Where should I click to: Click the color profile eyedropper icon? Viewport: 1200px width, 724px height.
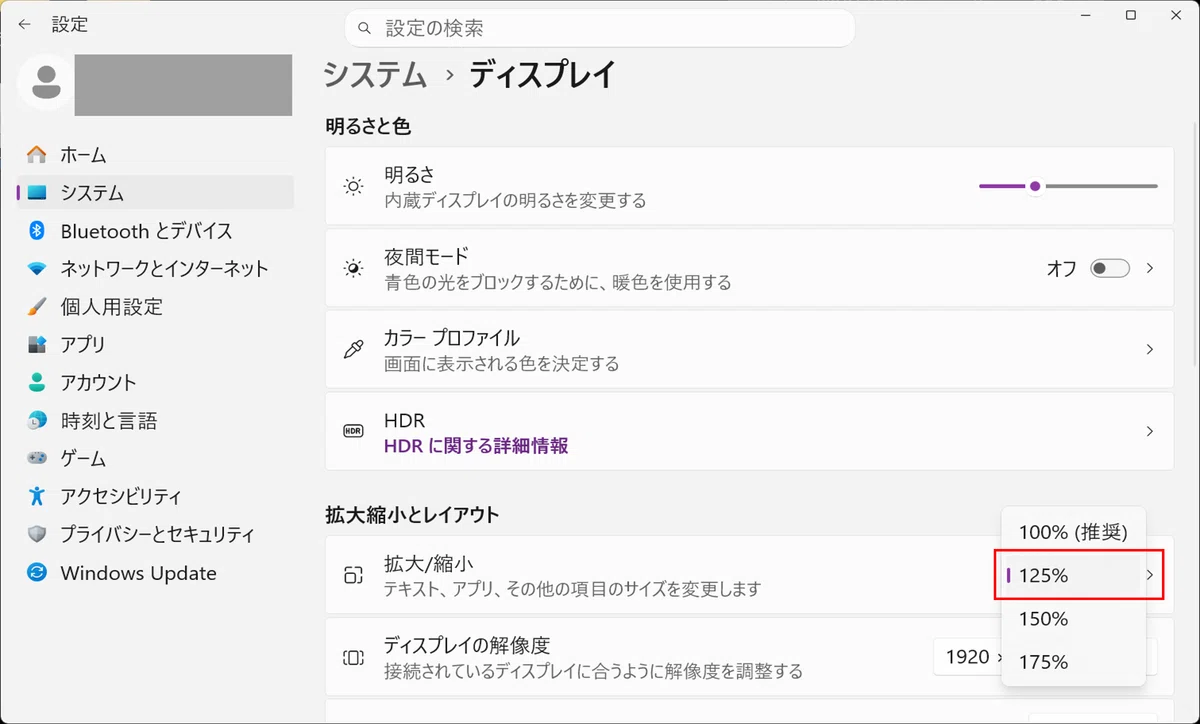353,349
